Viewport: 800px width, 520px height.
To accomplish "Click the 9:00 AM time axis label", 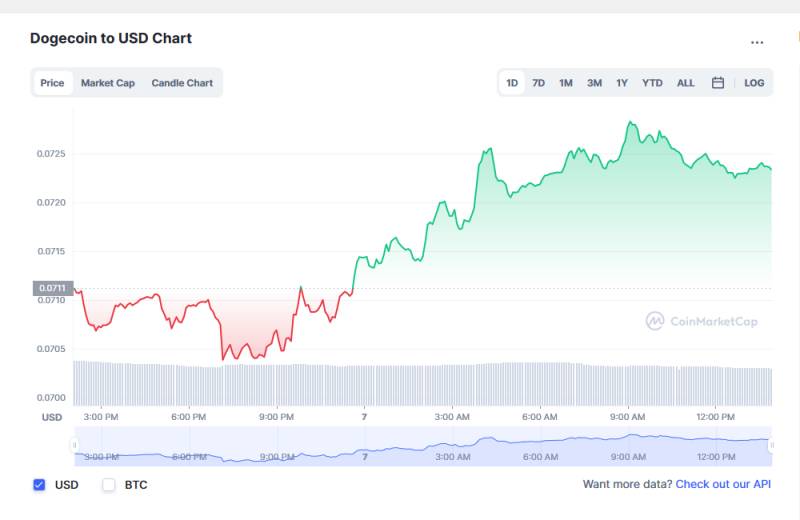I will tap(628, 417).
